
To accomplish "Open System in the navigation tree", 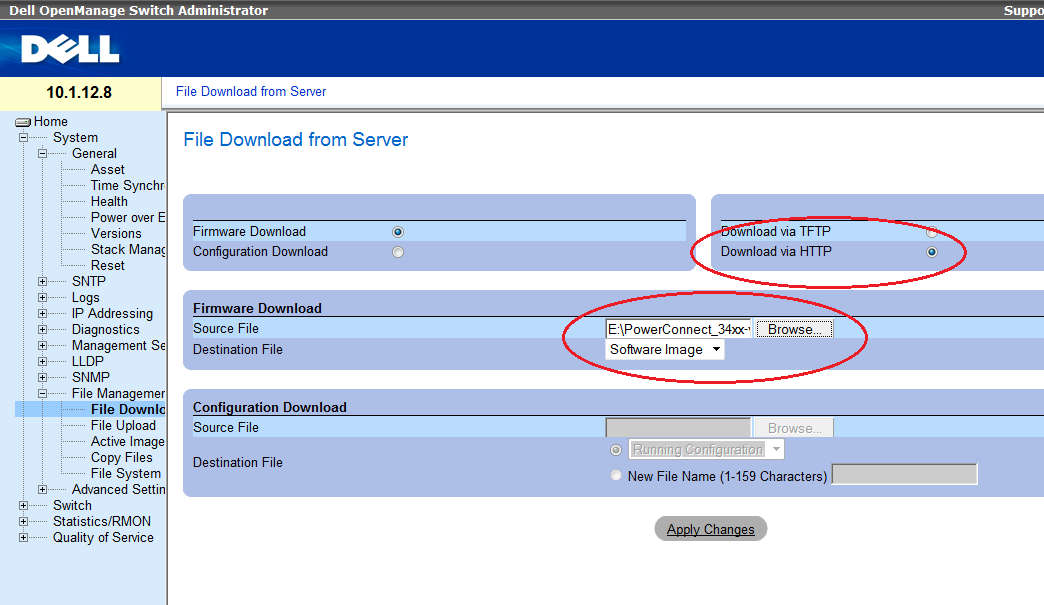I will coord(75,138).
